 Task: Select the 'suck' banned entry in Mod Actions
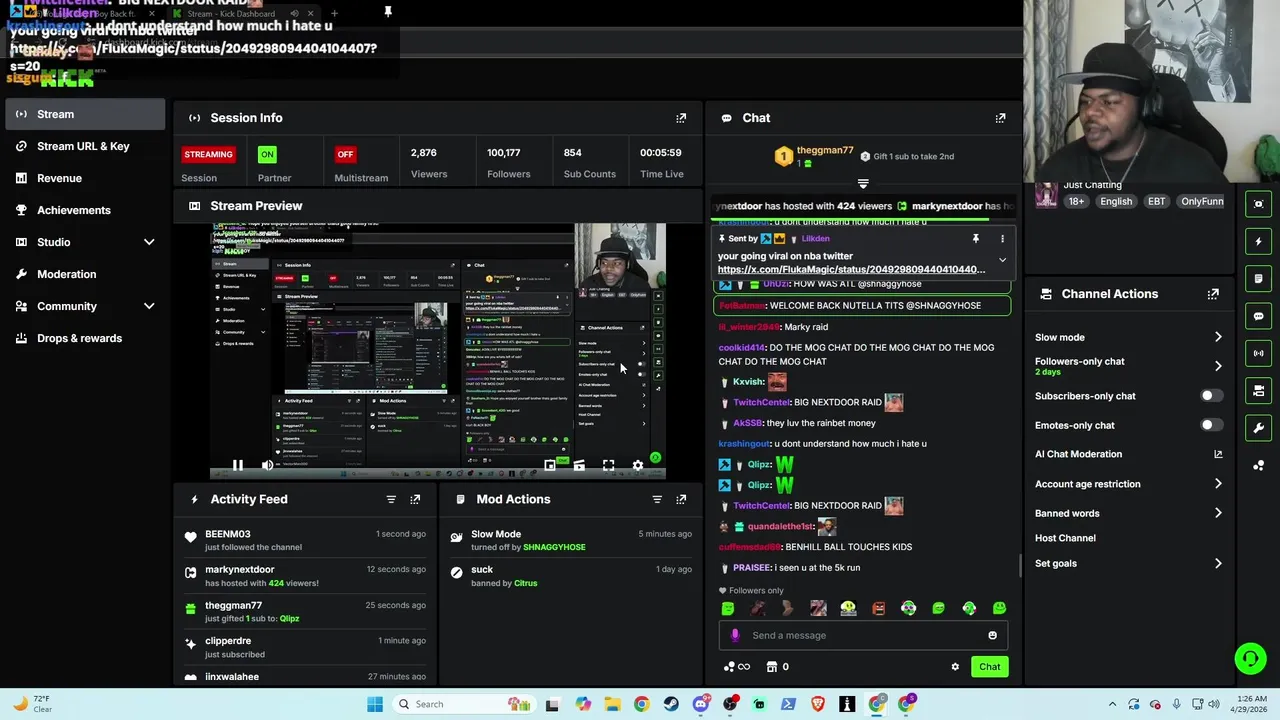click(x=571, y=576)
